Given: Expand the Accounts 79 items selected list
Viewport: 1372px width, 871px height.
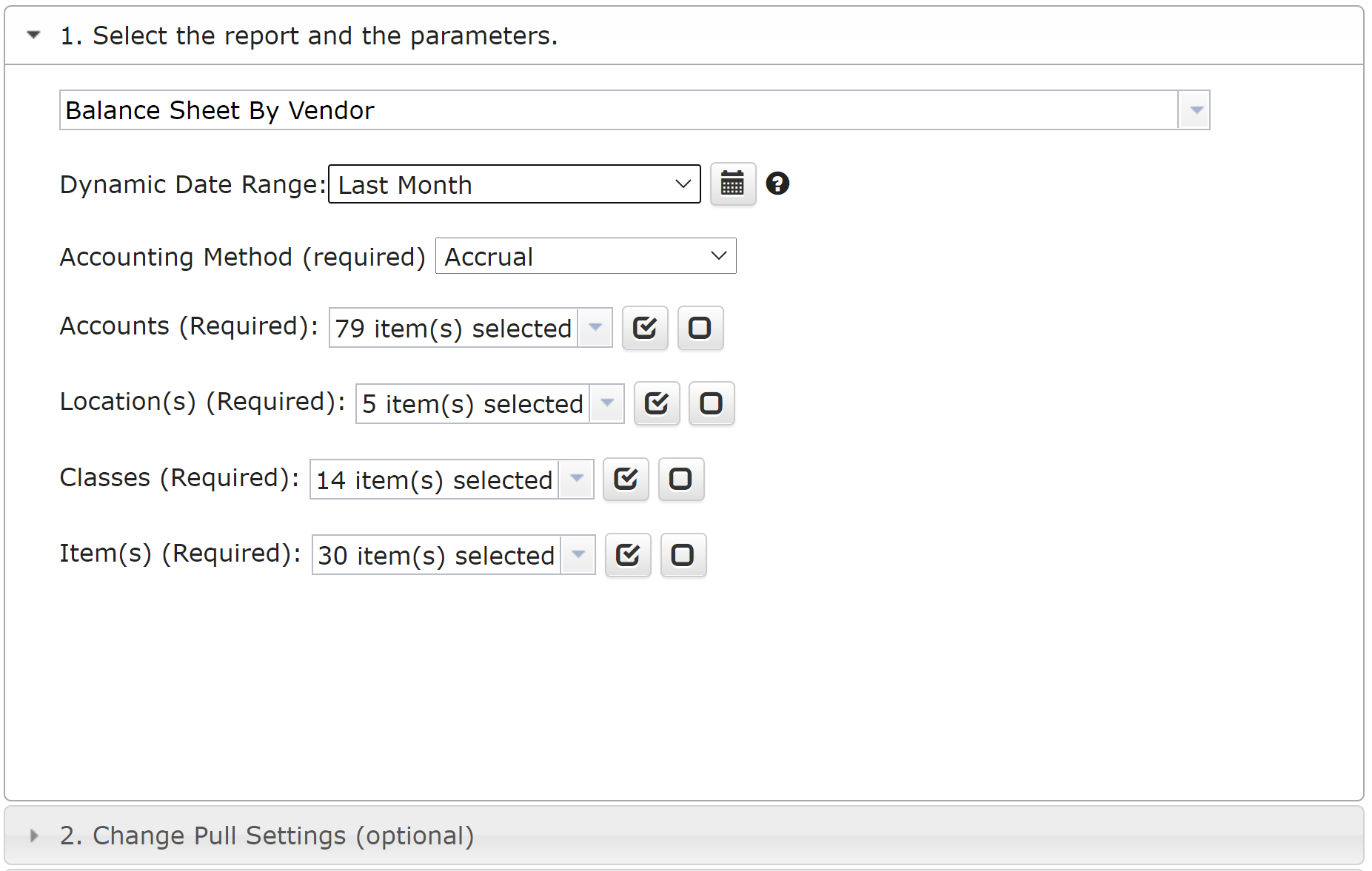Looking at the screenshot, I should [470, 328].
